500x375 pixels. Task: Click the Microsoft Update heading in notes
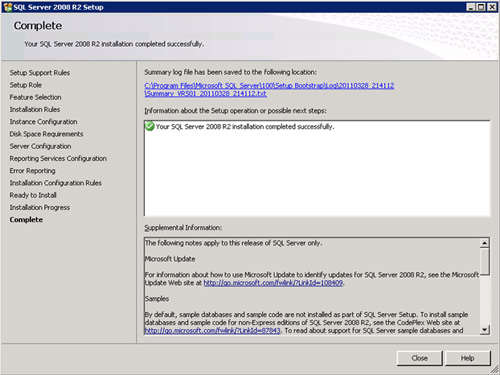(x=170, y=259)
